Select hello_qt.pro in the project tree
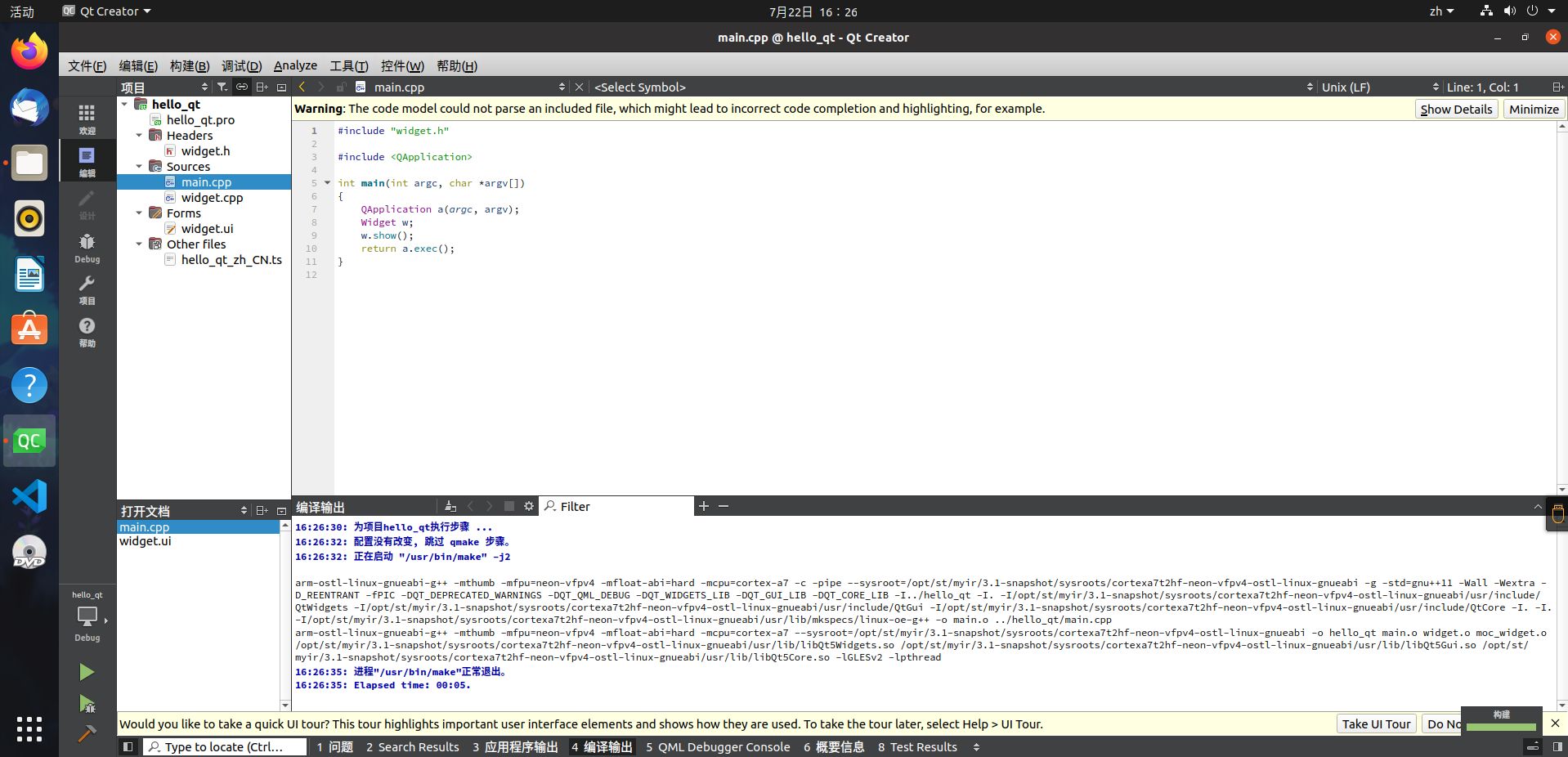The image size is (1568, 757). [200, 119]
